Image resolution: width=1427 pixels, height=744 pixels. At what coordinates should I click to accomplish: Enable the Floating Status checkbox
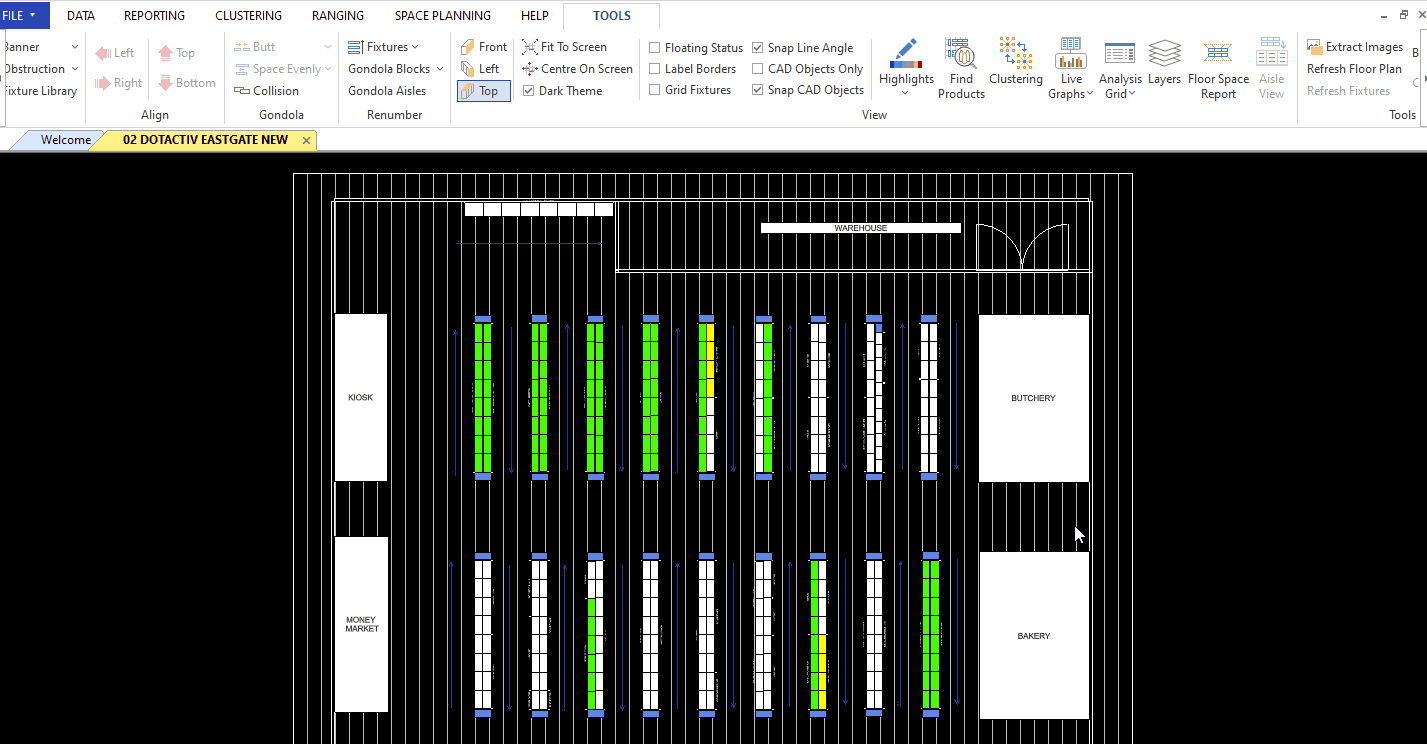[x=655, y=48]
